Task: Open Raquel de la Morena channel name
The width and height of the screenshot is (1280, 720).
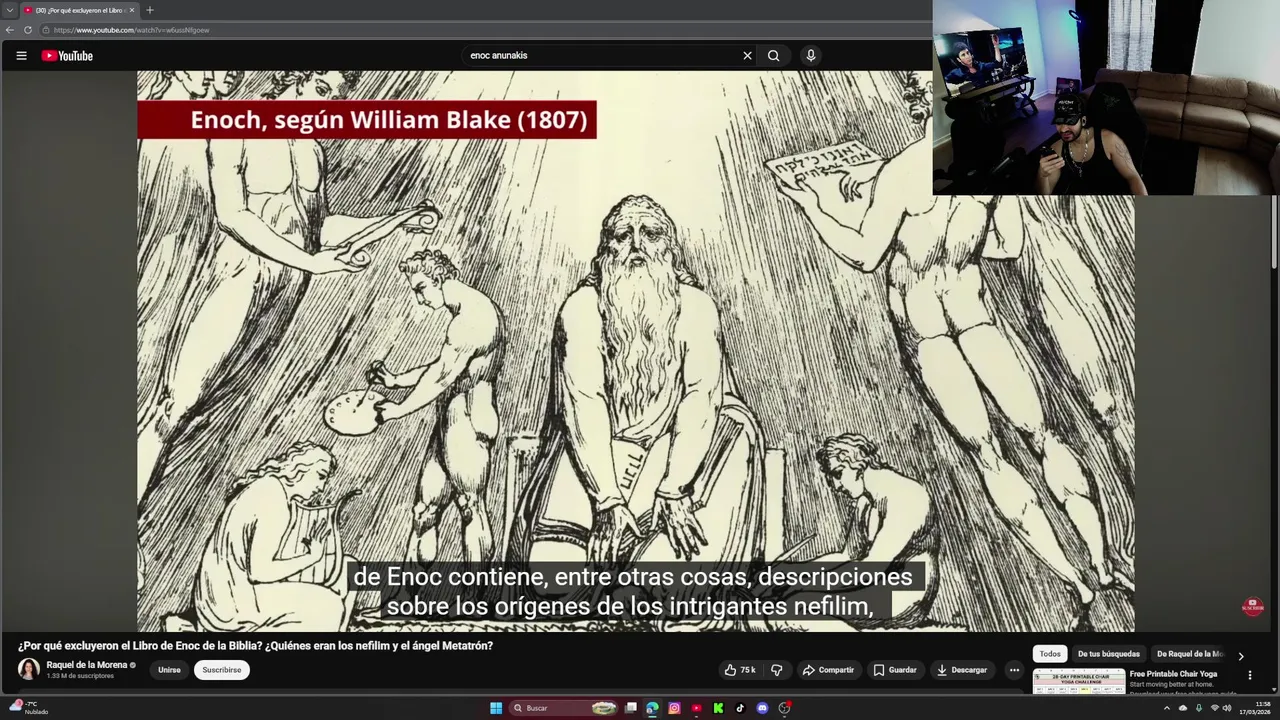Action: (86, 665)
